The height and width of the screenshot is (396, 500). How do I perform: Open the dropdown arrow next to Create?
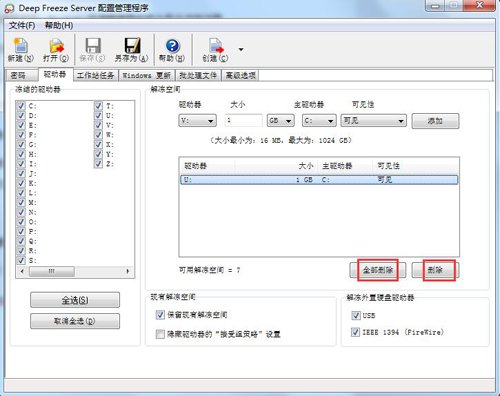pos(241,50)
